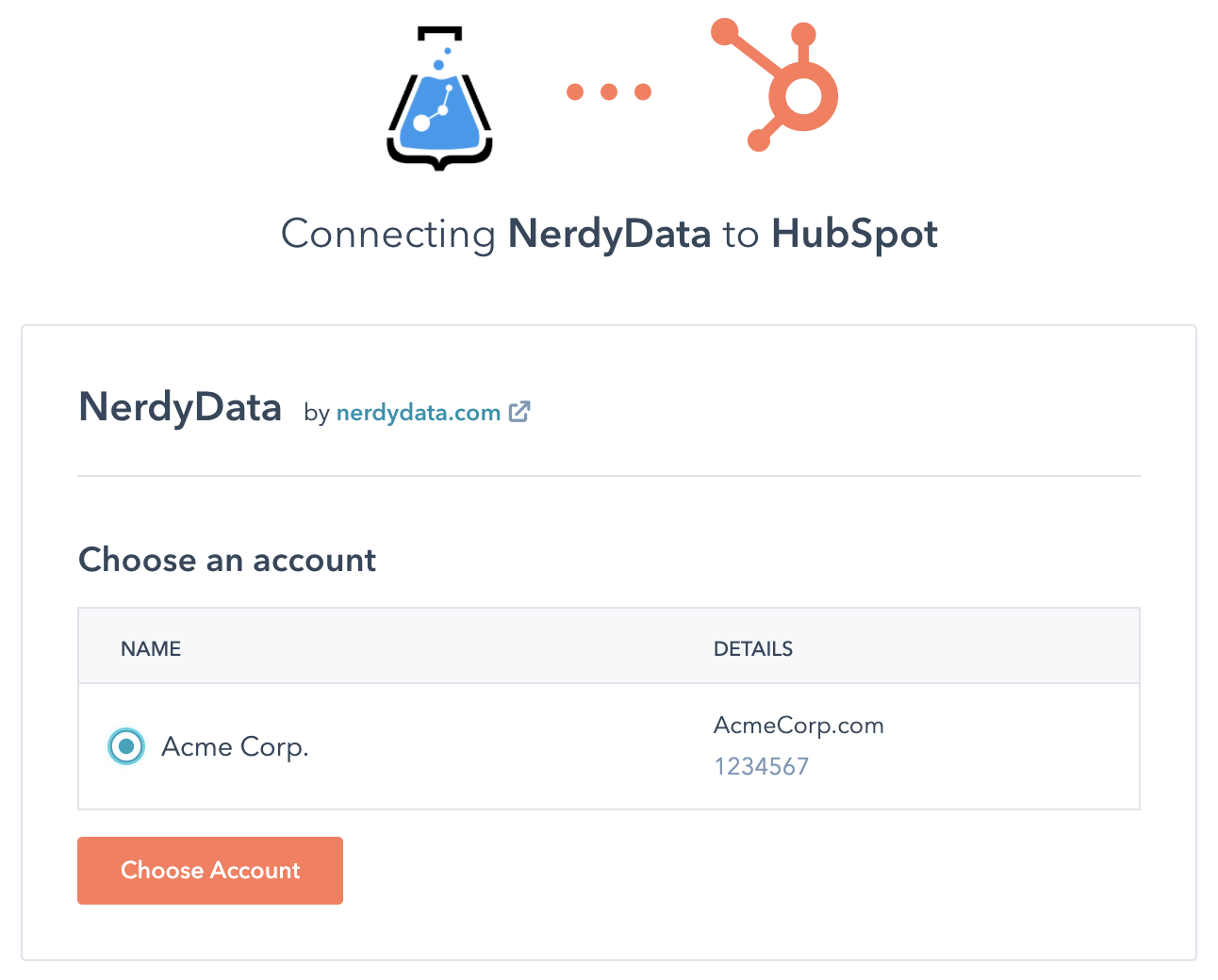Open the external link icon beside nerdydata.com
Screen dimensions: 1218x980
coord(519,412)
